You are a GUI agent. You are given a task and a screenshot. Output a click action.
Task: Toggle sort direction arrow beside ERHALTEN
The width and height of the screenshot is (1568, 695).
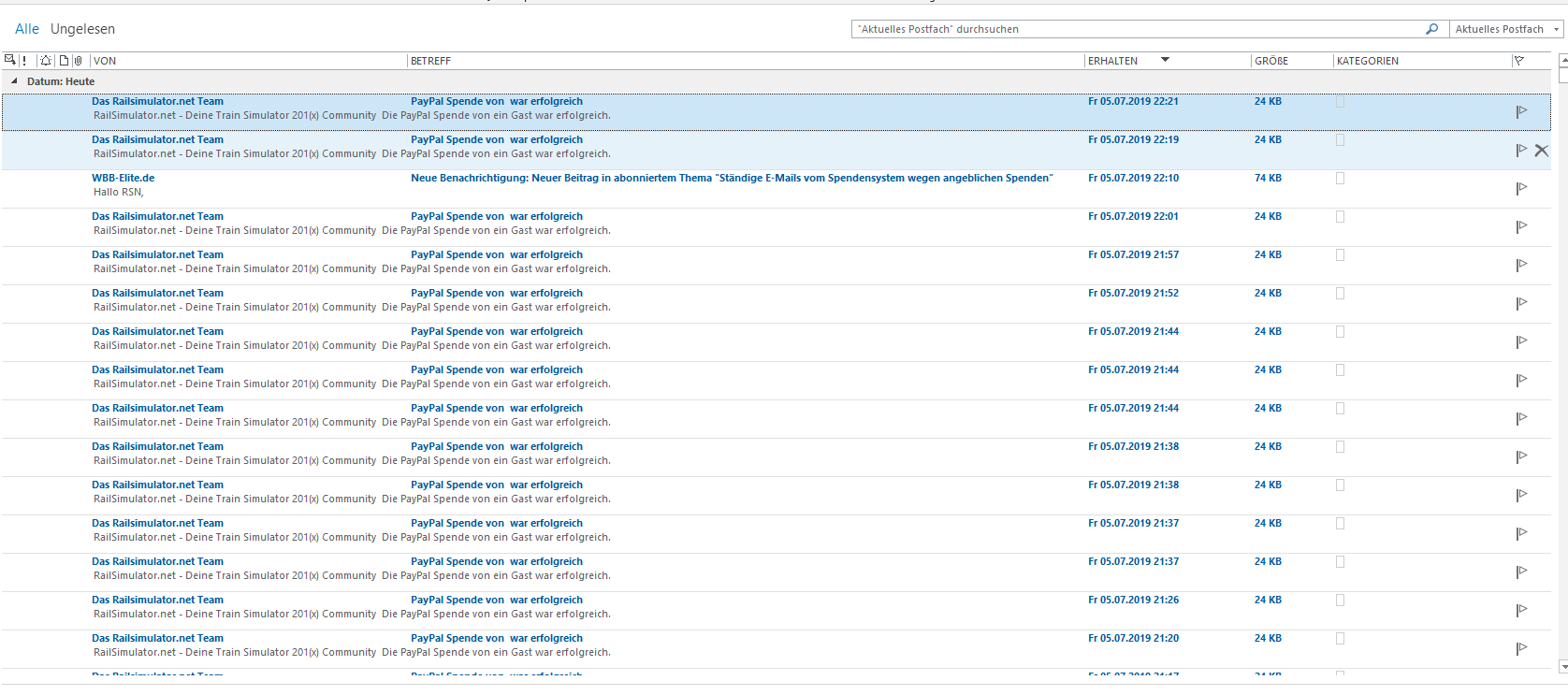(x=1165, y=60)
